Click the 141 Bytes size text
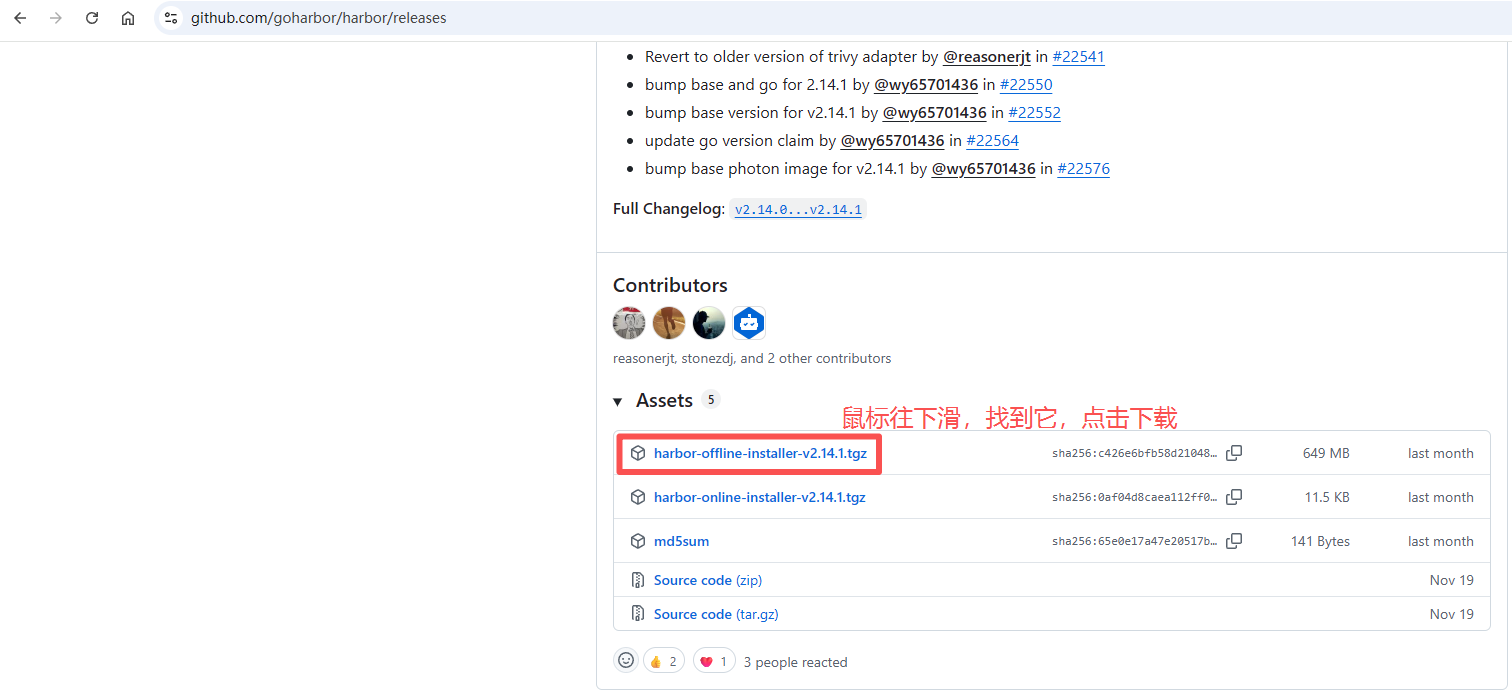Screen dimensions: 1512x693 pyautogui.click(x=1320, y=541)
